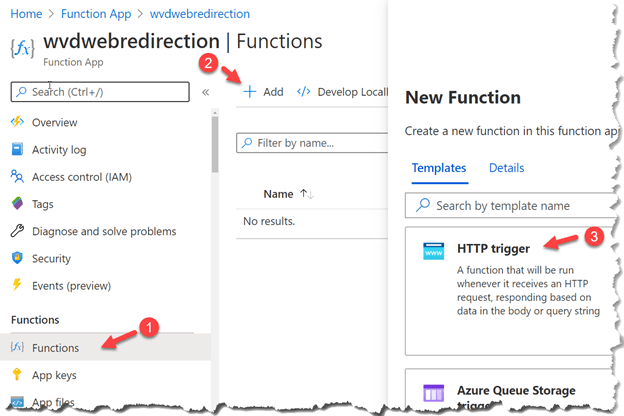624x416 pixels.
Task: Click the Filter by name field
Action: coord(312,143)
